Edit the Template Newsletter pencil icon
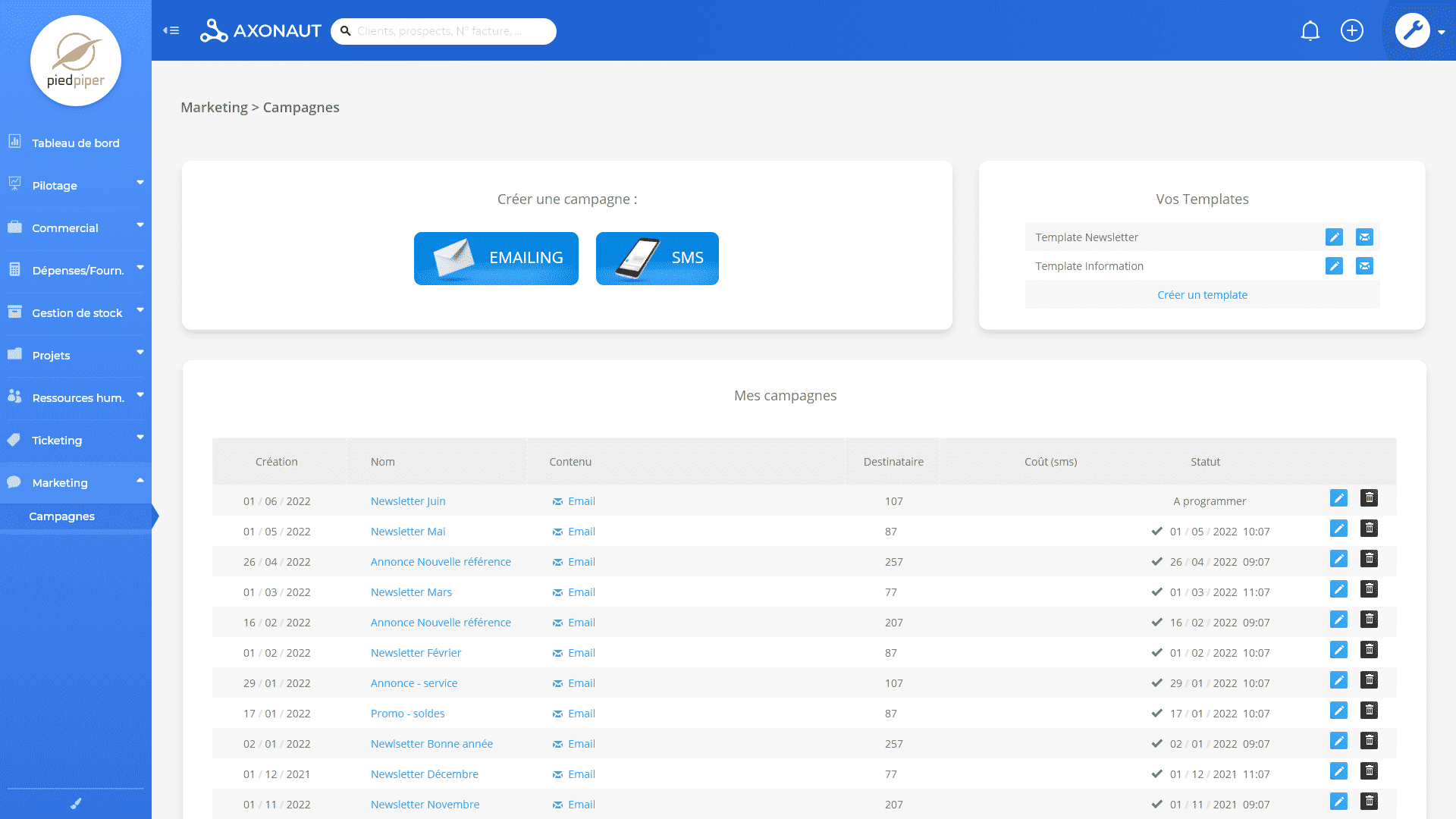1456x819 pixels. coord(1334,237)
